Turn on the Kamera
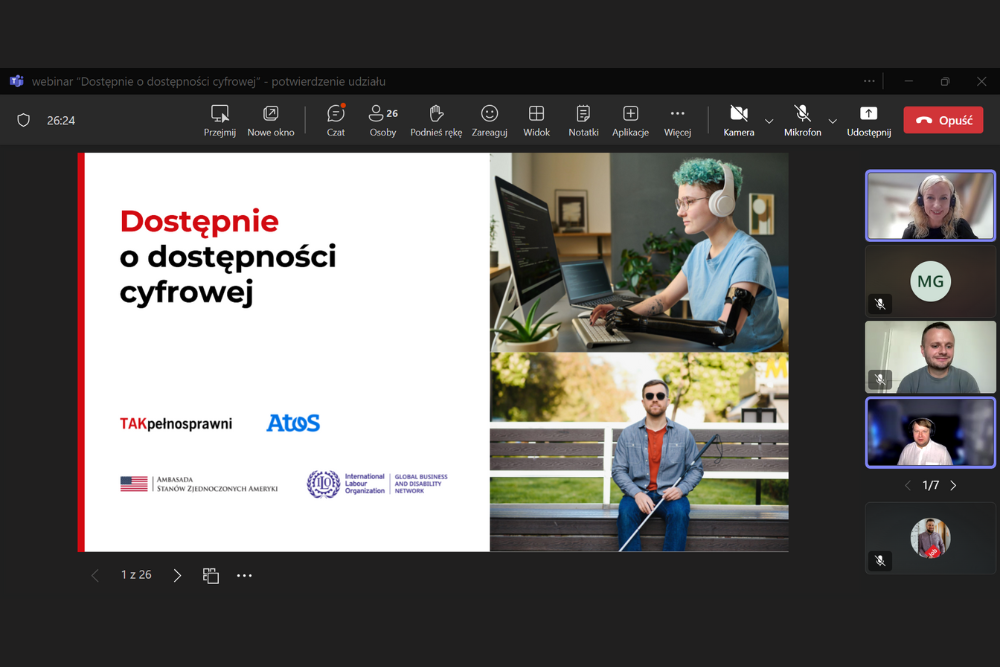 pyautogui.click(x=739, y=121)
